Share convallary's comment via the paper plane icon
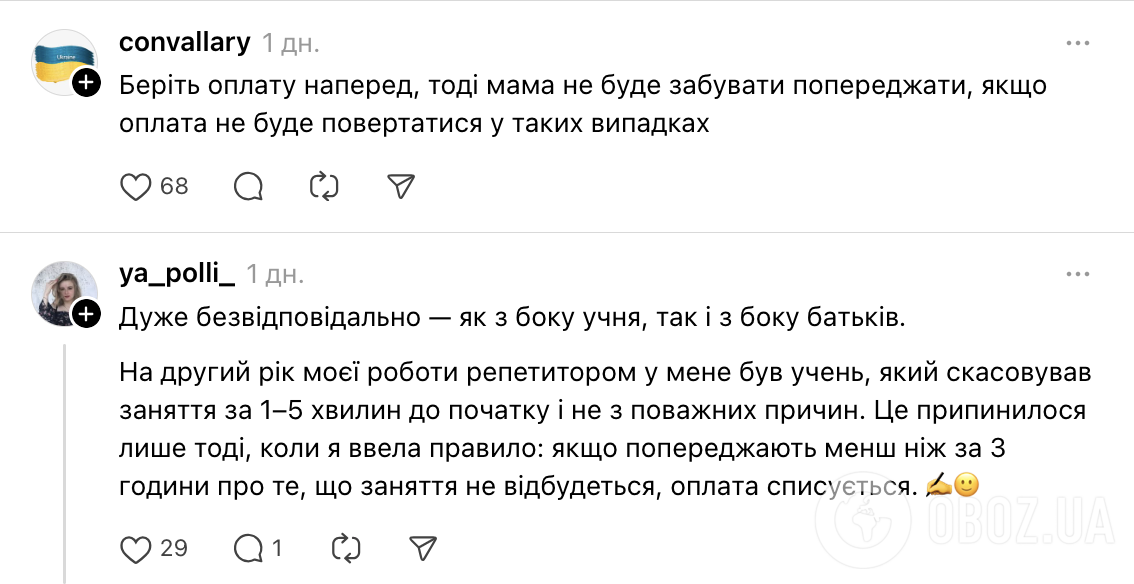 click(x=400, y=186)
